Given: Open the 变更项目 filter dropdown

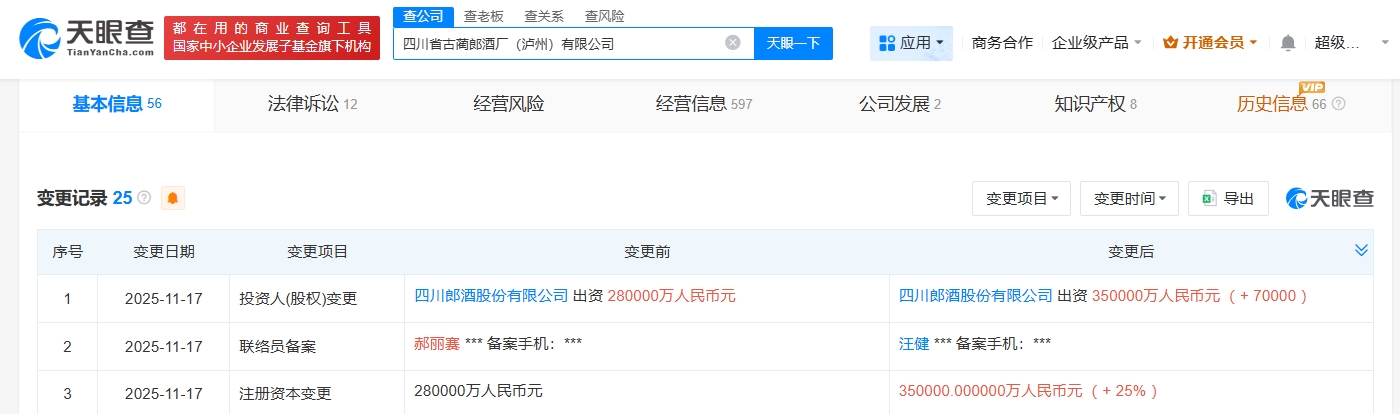Looking at the screenshot, I should 1022,198.
